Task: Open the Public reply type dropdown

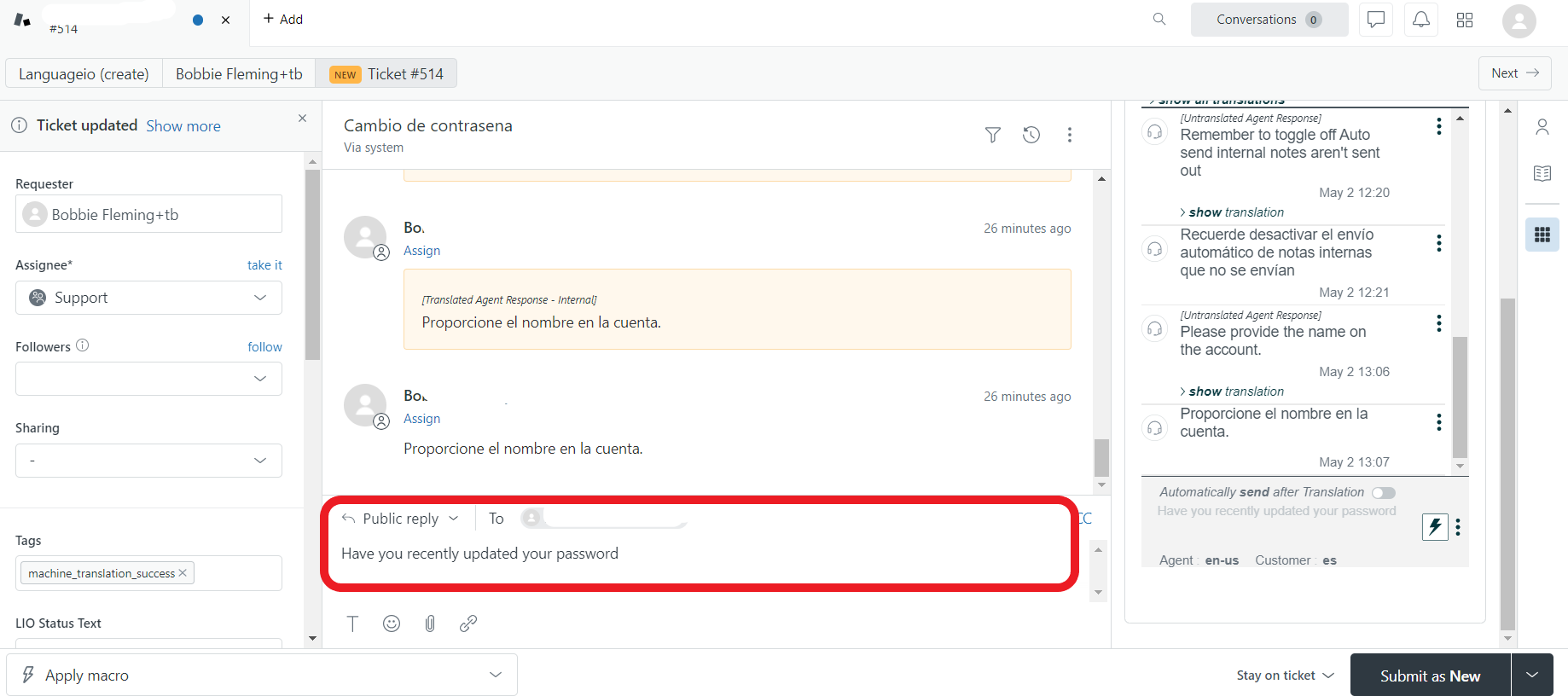Action: click(400, 519)
